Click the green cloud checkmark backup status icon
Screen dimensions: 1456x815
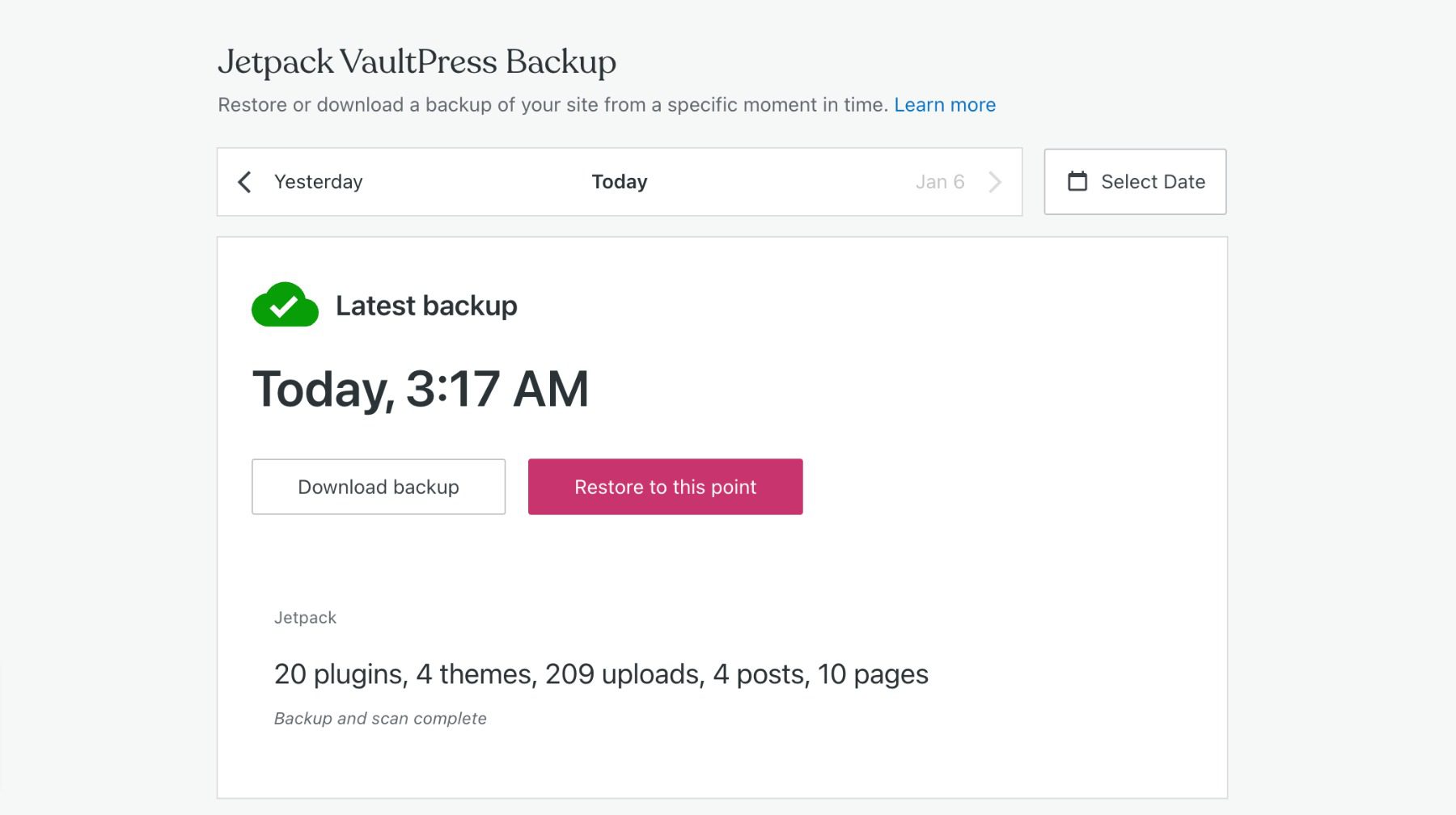(284, 306)
